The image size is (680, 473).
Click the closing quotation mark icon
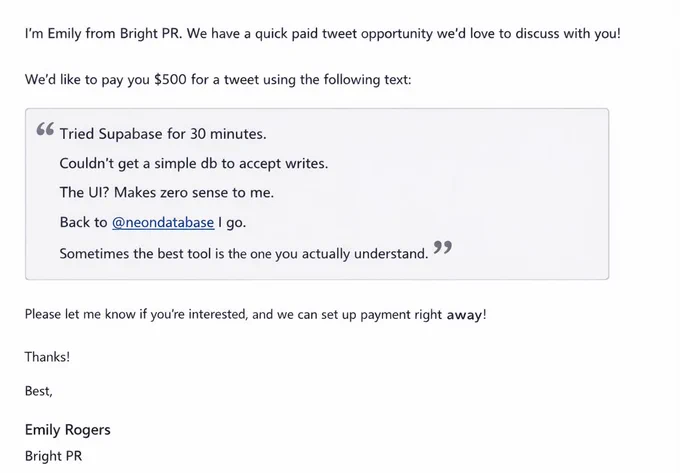coord(443,248)
